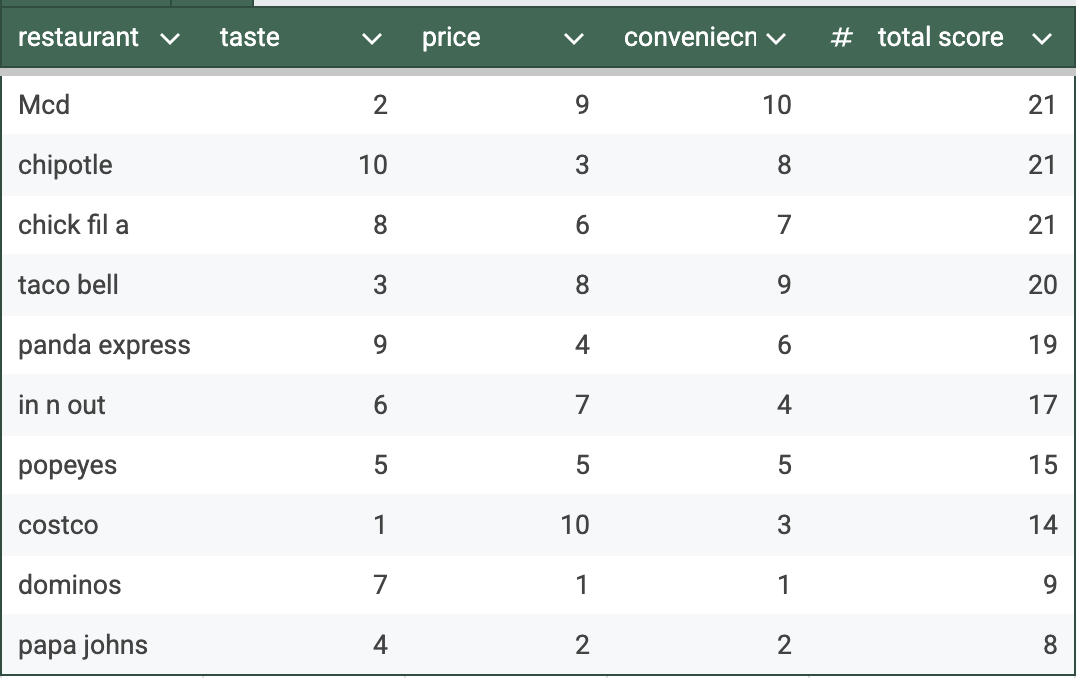Click the taste column header text
The height and width of the screenshot is (678, 1076).
(x=249, y=38)
